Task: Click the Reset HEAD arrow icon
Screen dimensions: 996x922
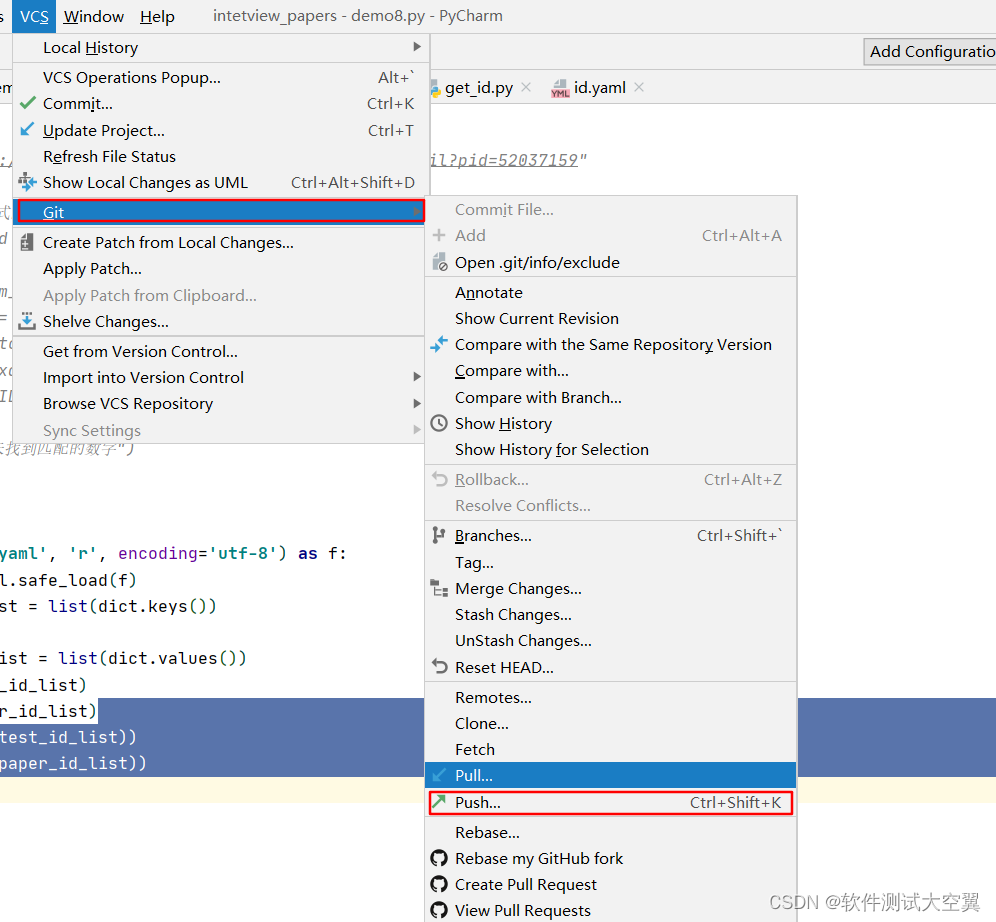Action: 439,666
